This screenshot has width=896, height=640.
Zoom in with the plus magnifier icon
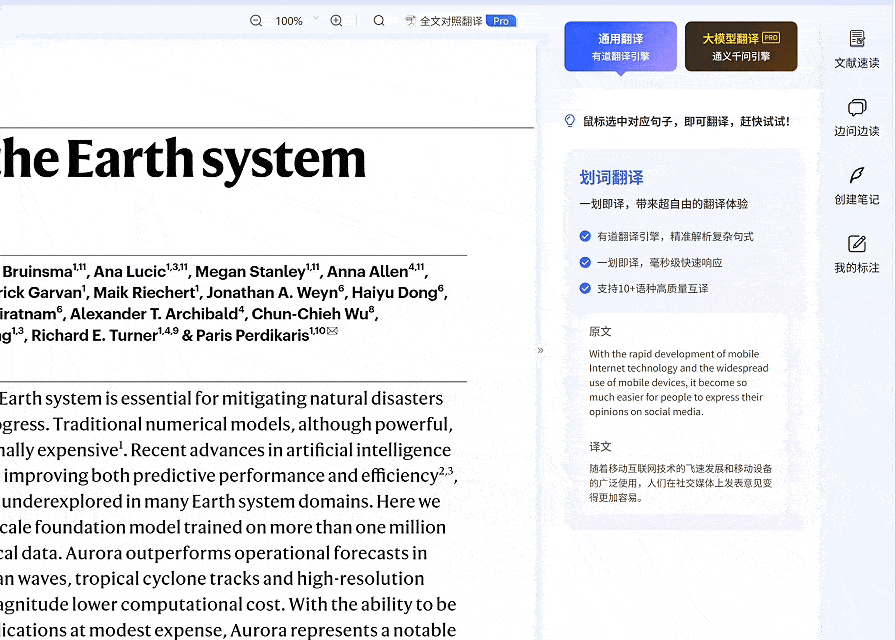[337, 21]
